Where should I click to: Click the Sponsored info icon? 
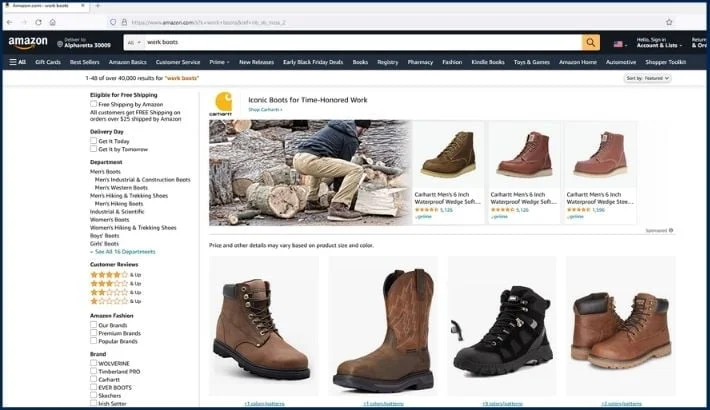[x=671, y=231]
